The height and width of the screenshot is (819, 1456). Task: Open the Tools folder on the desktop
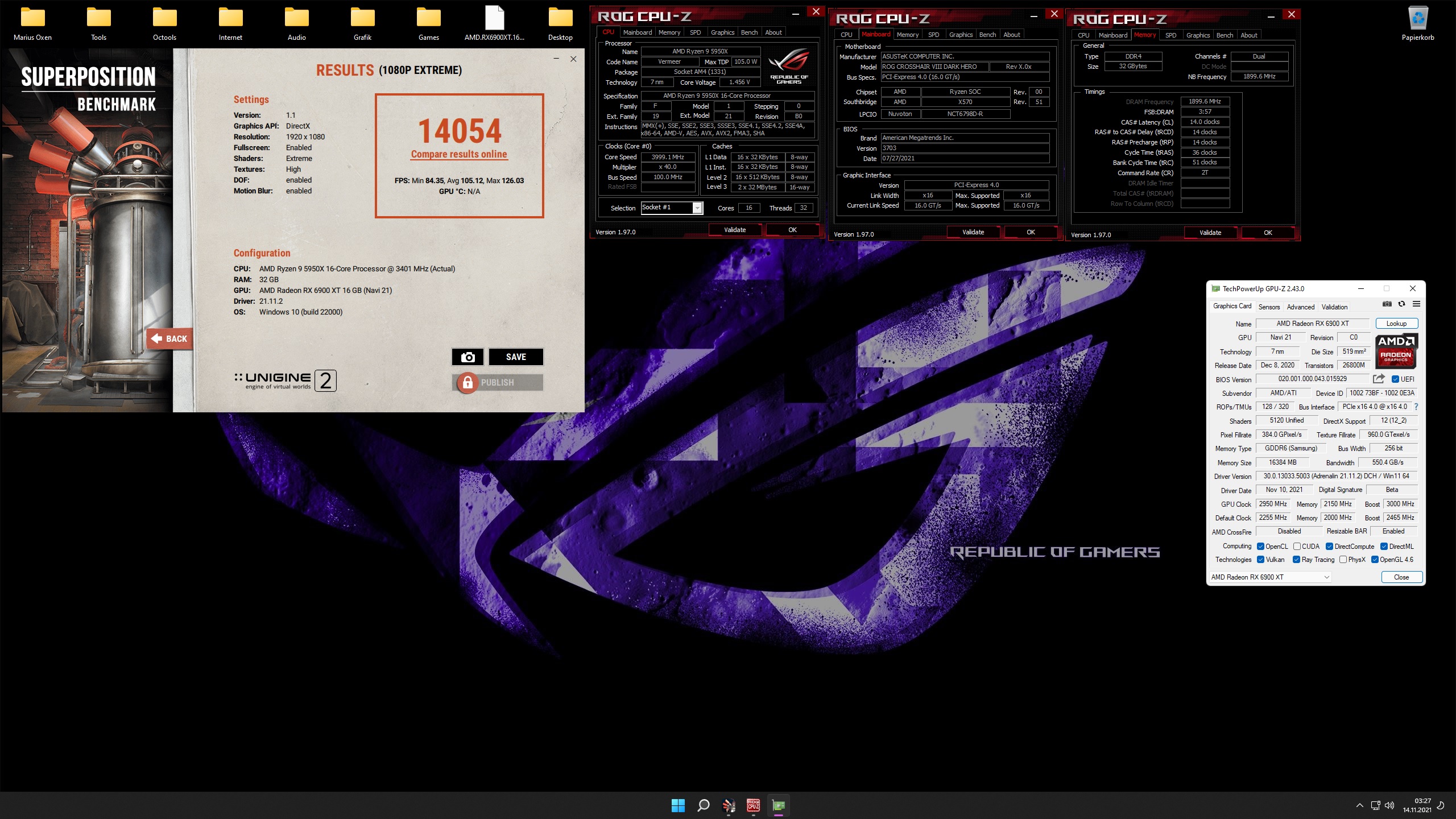[98, 23]
